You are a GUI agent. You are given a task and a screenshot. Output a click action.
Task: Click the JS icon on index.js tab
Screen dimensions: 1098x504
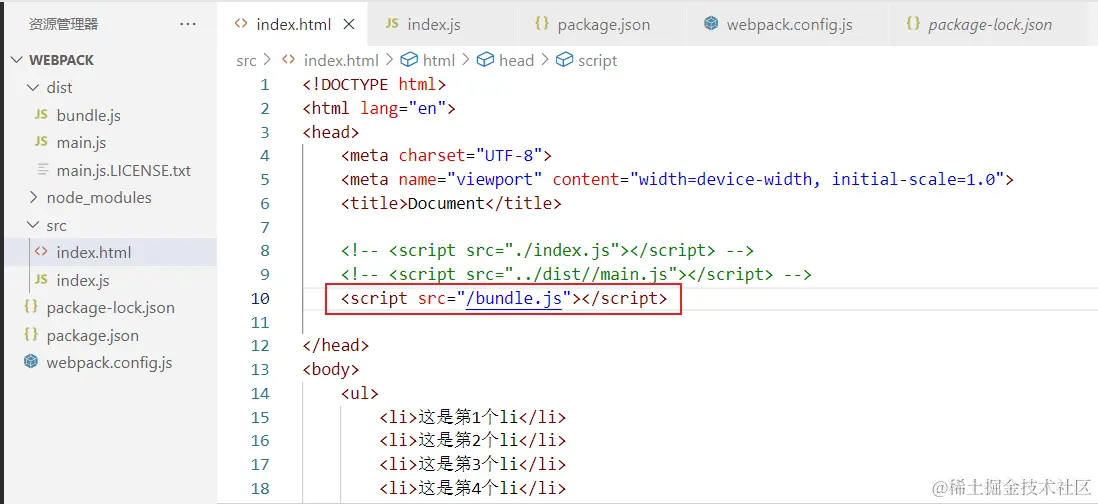392,24
